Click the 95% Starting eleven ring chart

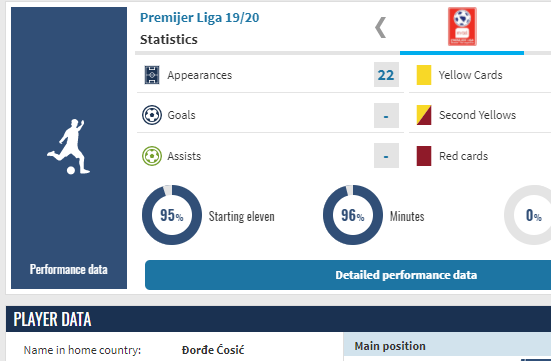[x=172, y=215]
